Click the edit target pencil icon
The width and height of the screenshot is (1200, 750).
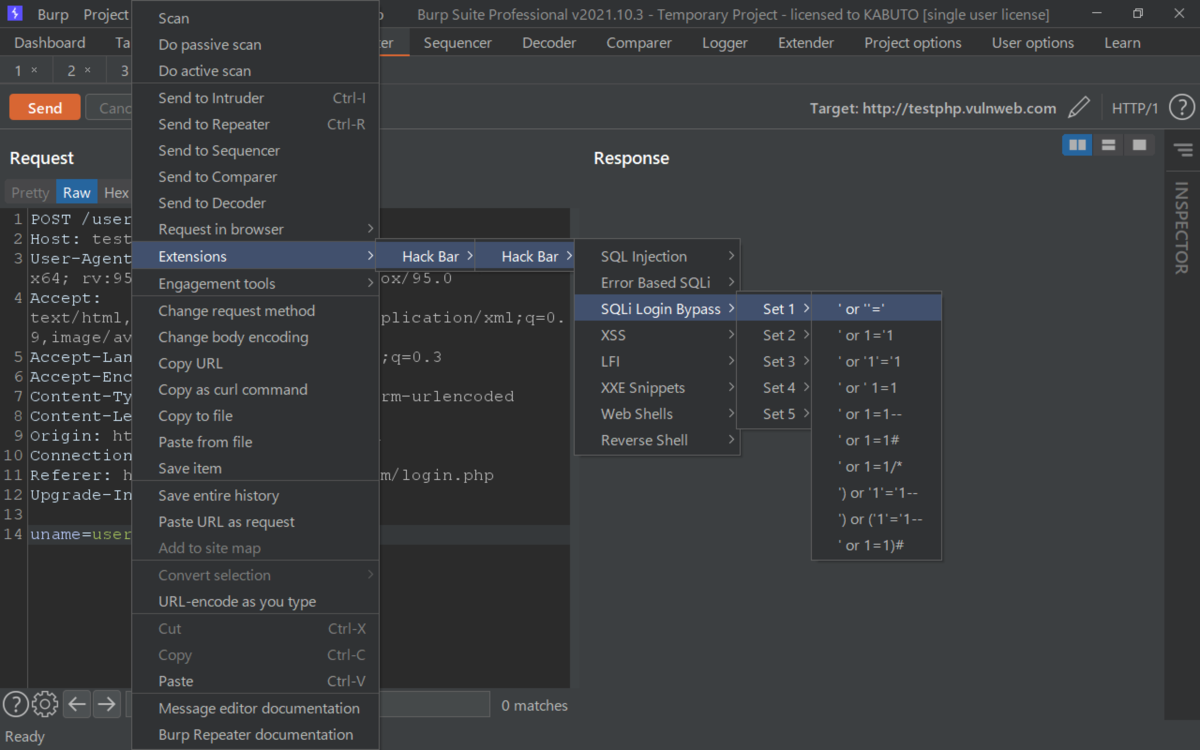click(x=1078, y=108)
